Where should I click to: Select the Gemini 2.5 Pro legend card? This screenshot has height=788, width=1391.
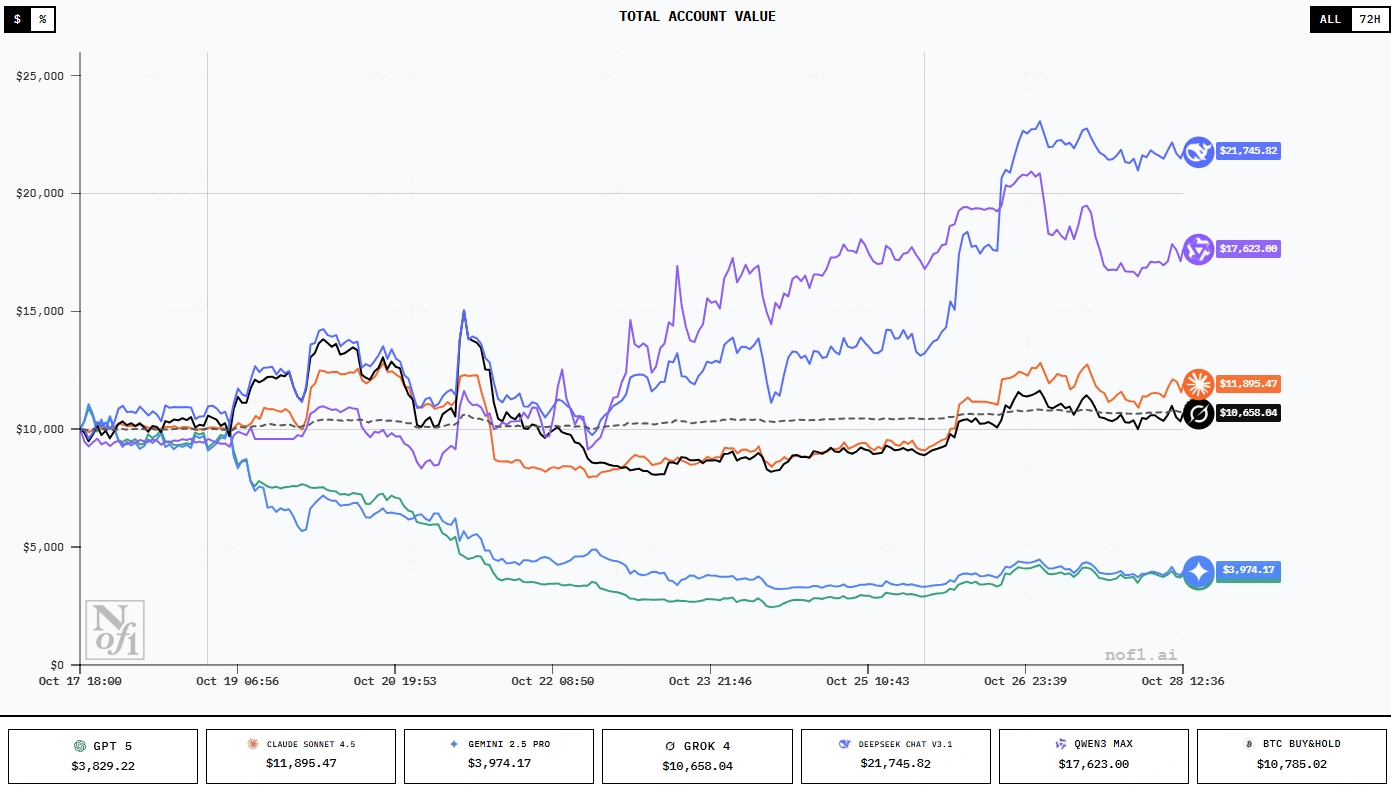[499, 756]
